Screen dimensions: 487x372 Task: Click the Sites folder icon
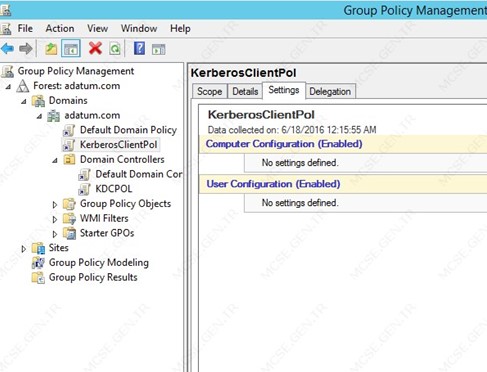coord(38,248)
